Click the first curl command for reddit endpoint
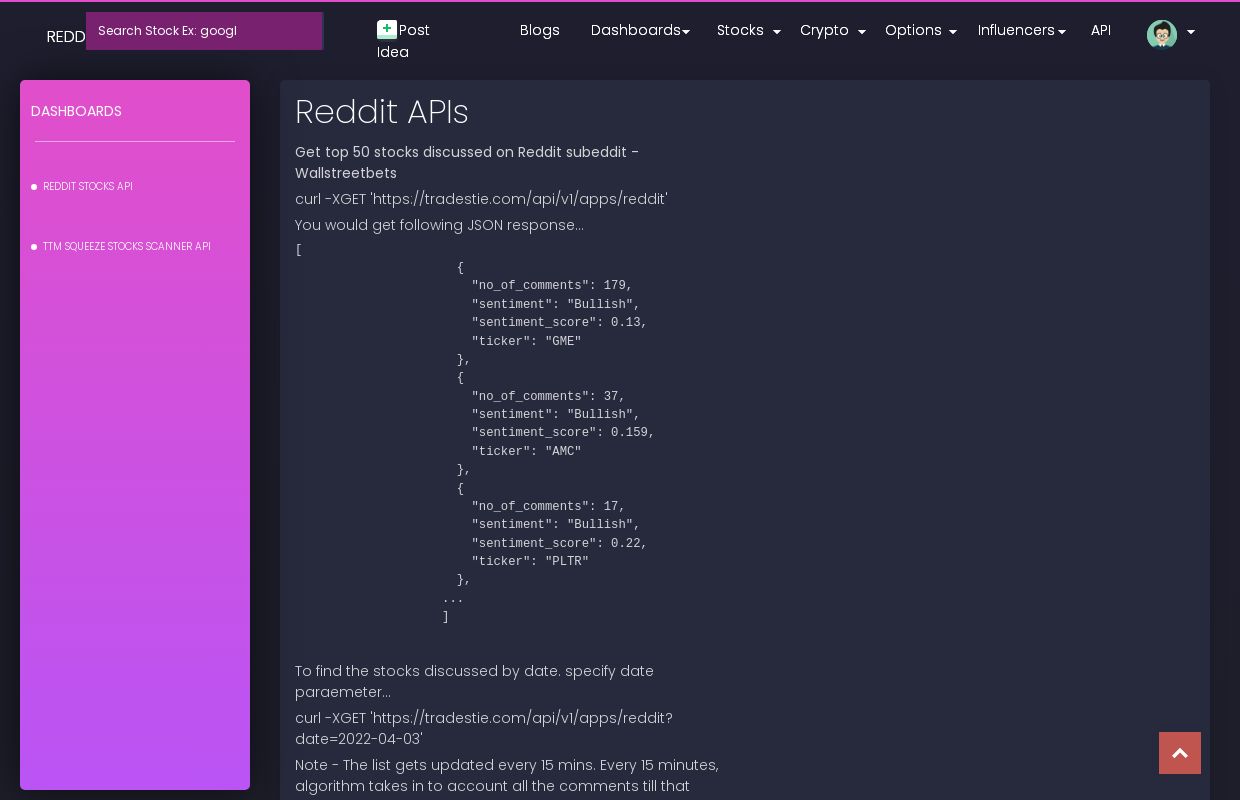 point(481,199)
